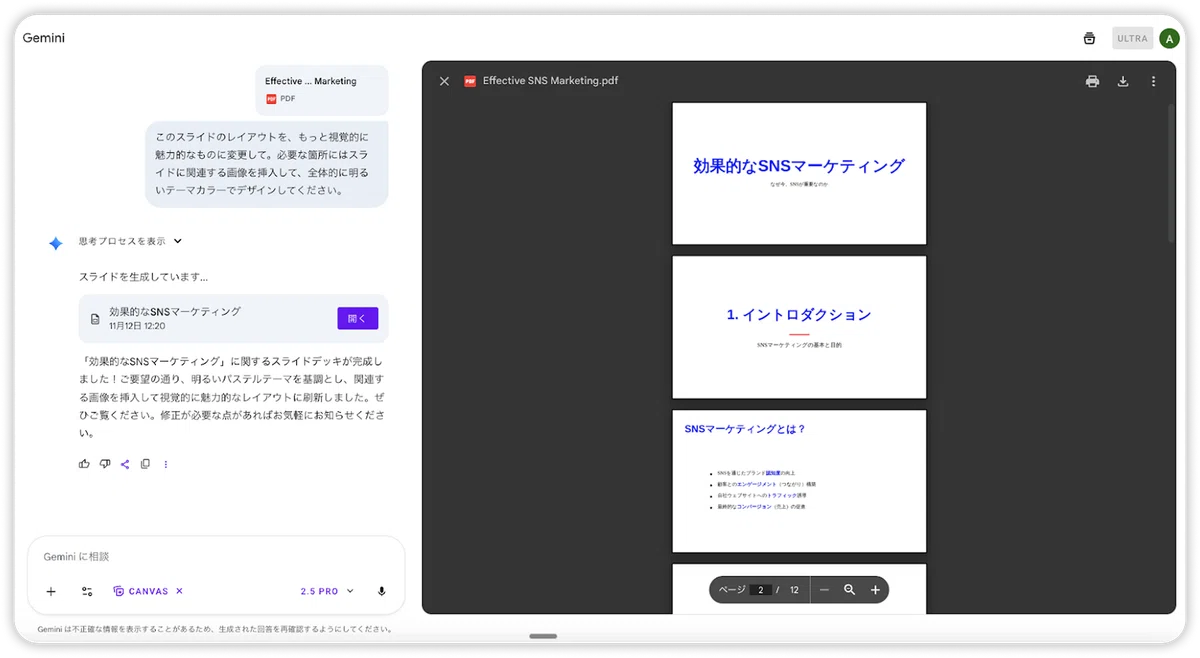Screen dimensions: 1200x658
Task: Click the bottom drag handle bar
Action: tap(543, 636)
